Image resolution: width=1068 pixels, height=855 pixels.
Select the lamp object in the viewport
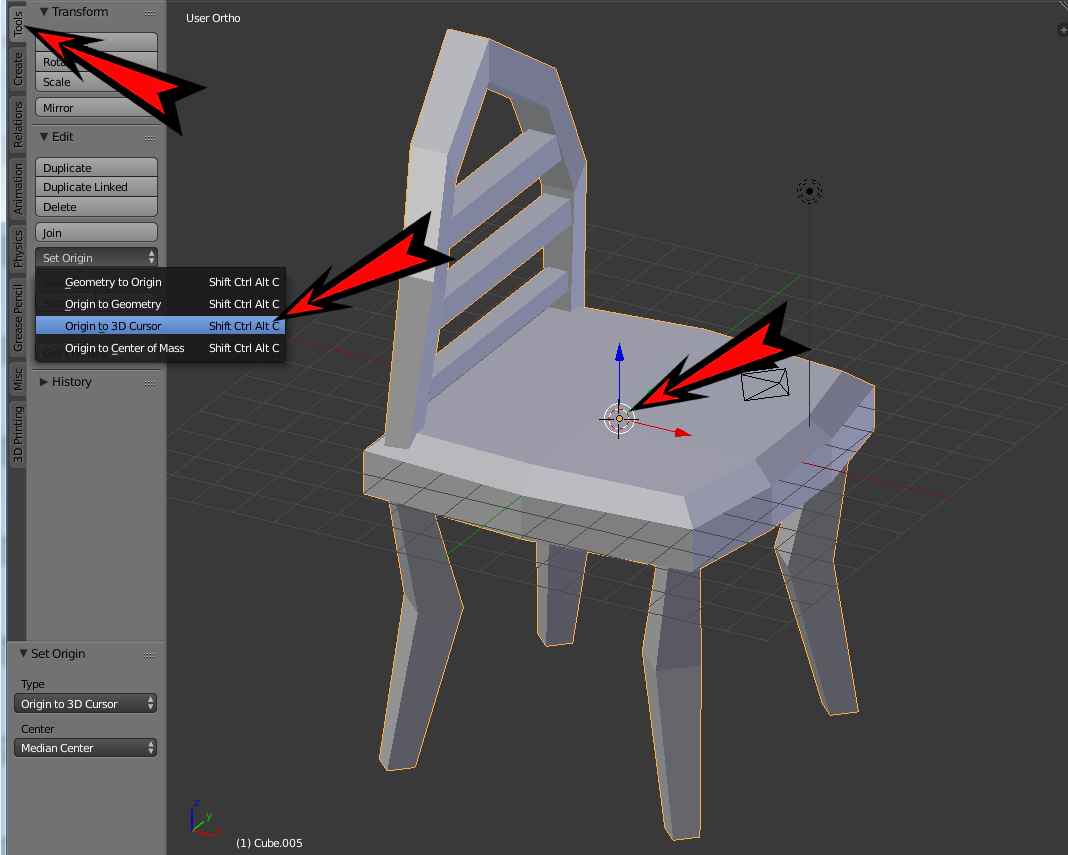(809, 191)
